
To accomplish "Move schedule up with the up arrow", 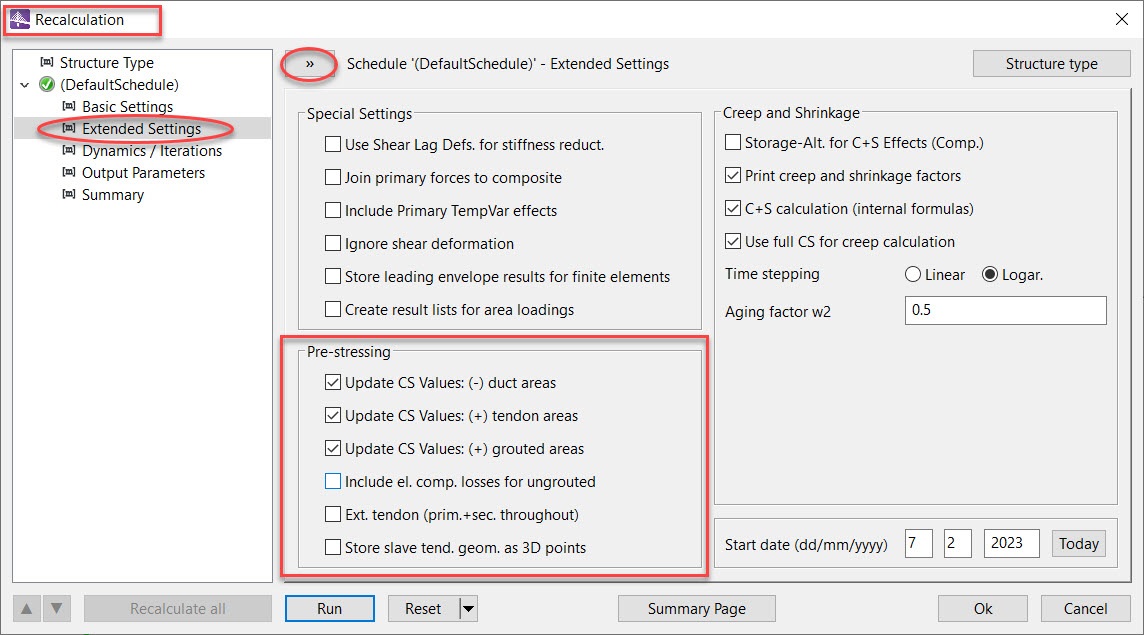I will (x=26, y=609).
